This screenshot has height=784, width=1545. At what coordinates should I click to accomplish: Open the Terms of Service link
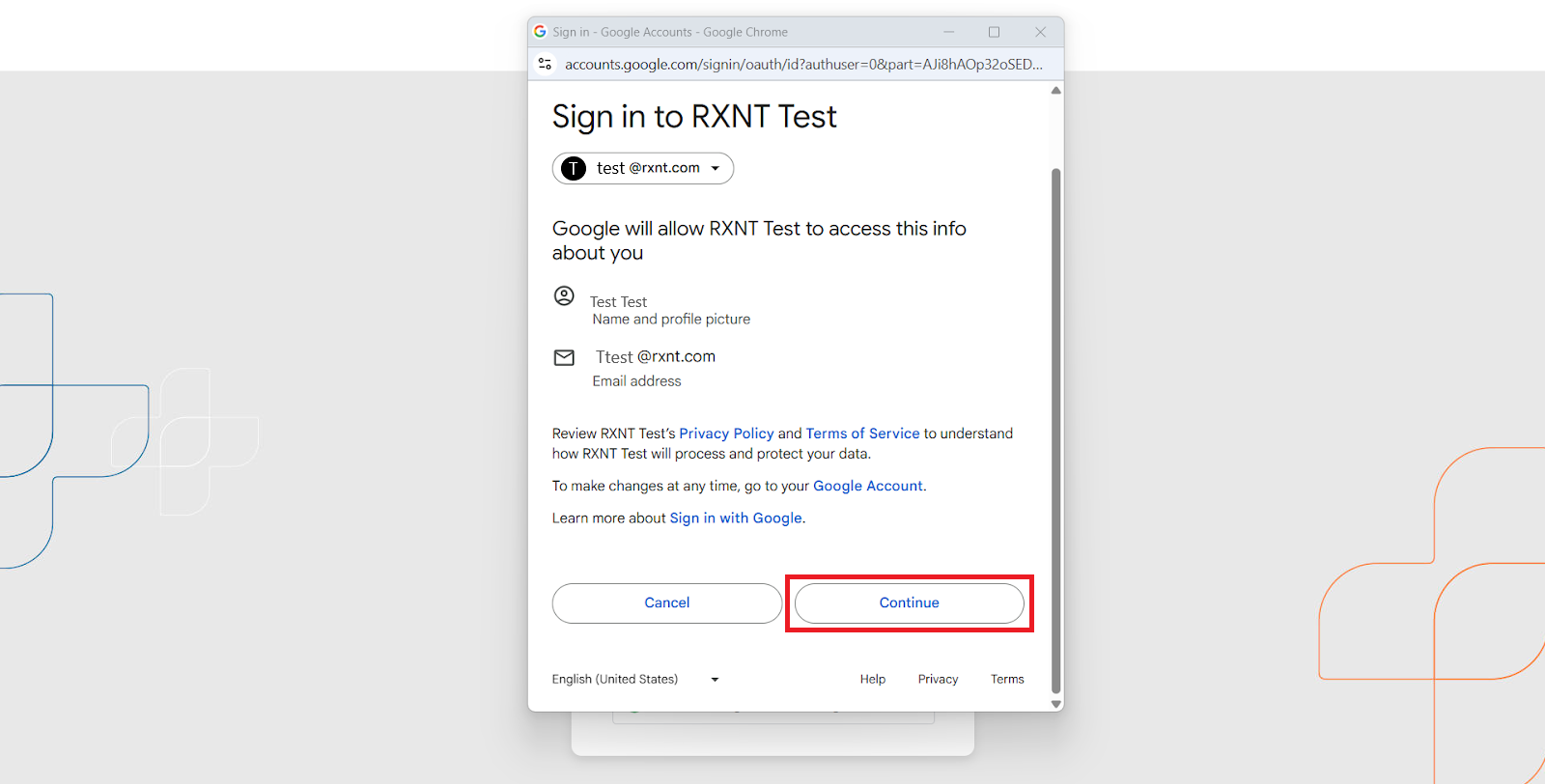862,434
